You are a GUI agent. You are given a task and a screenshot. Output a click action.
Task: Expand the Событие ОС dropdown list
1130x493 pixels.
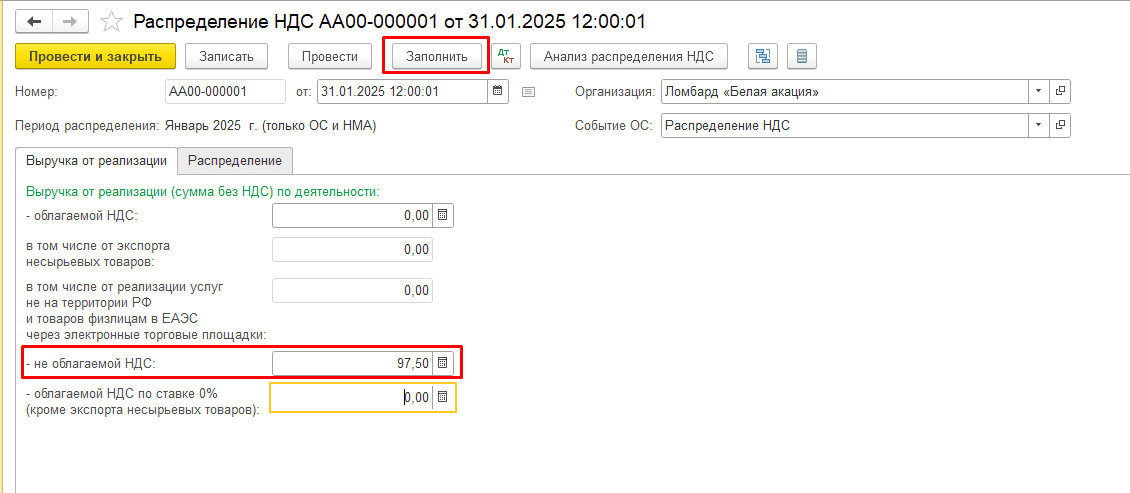[x=1038, y=126]
